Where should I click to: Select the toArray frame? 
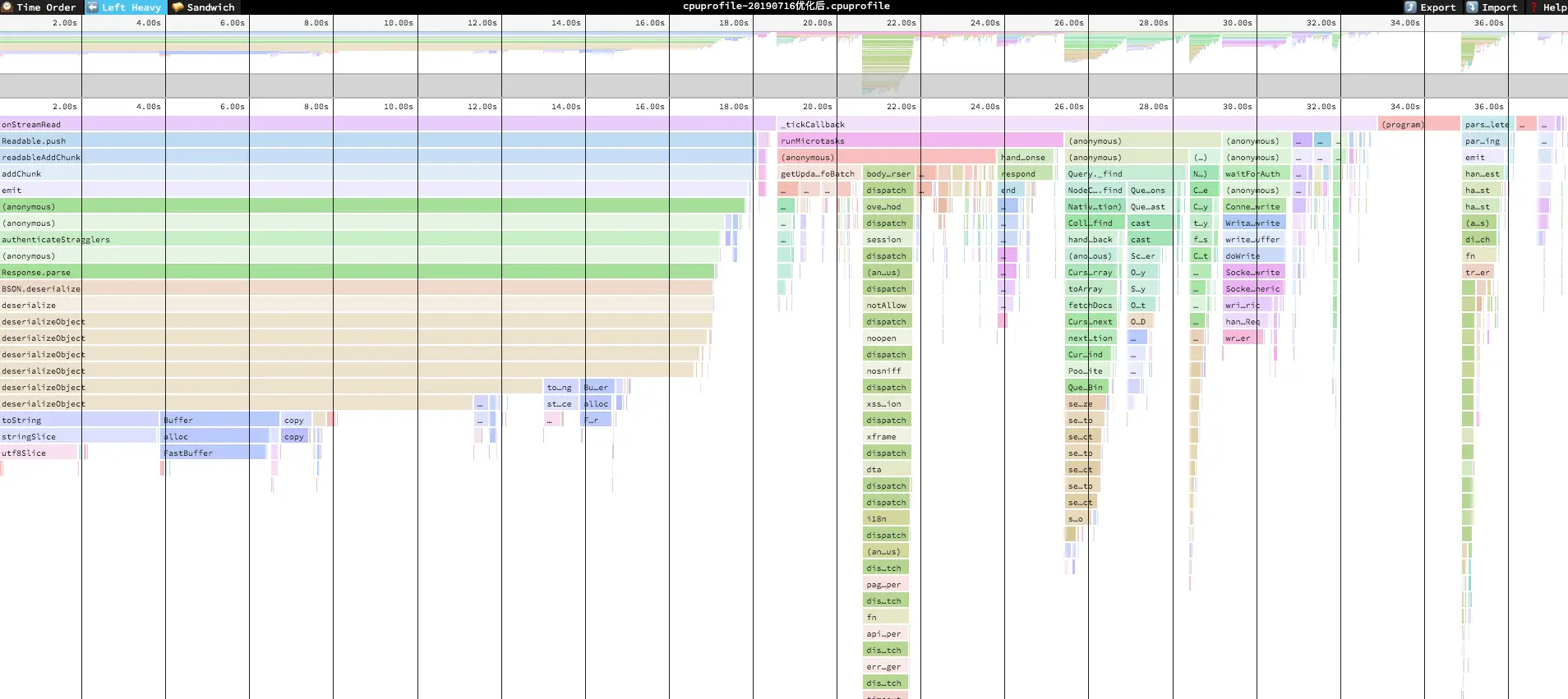1091,288
